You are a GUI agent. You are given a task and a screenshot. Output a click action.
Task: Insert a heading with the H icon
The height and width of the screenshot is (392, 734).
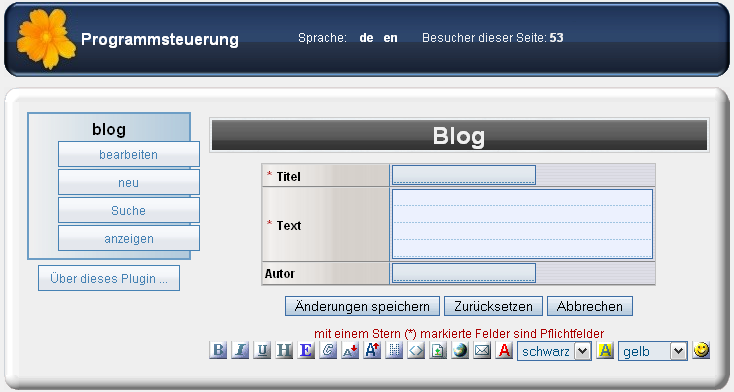tap(284, 350)
